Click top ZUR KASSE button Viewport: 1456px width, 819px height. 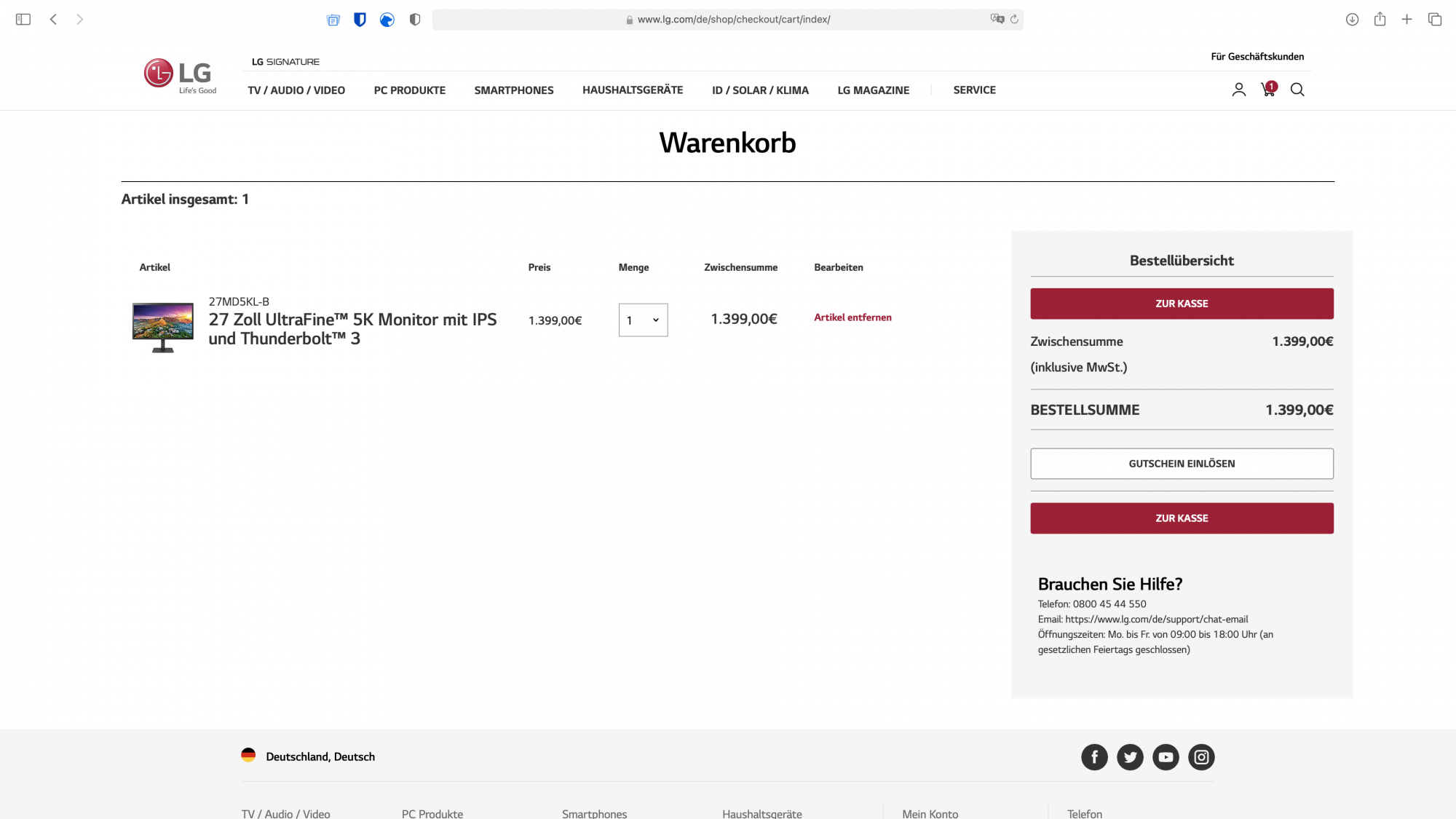(1182, 304)
